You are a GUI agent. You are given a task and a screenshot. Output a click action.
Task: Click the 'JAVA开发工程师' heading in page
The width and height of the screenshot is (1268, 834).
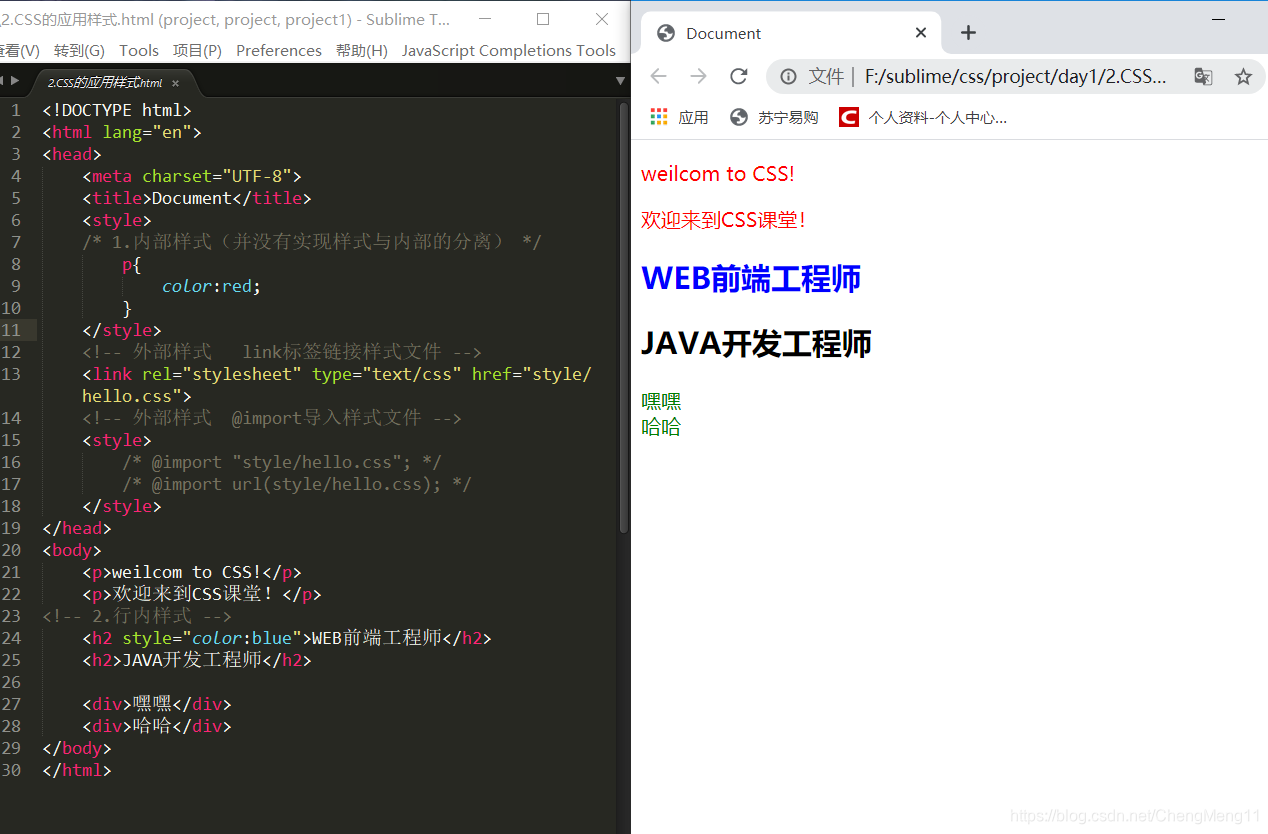tap(756, 344)
